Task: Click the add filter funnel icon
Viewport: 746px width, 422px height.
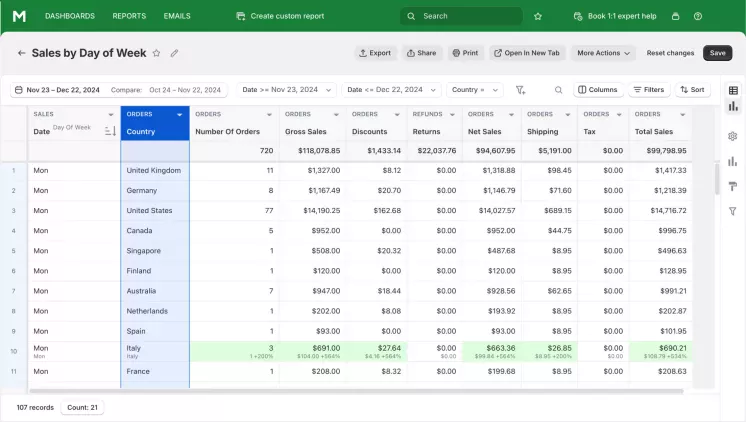Action: 520,90
